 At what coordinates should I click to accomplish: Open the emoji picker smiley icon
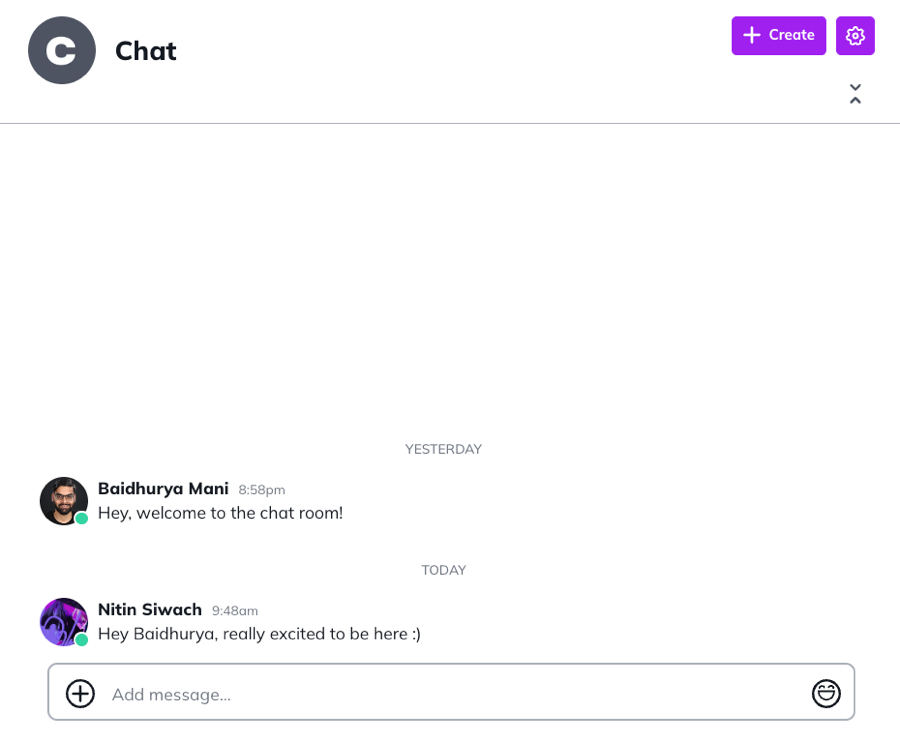pos(826,693)
